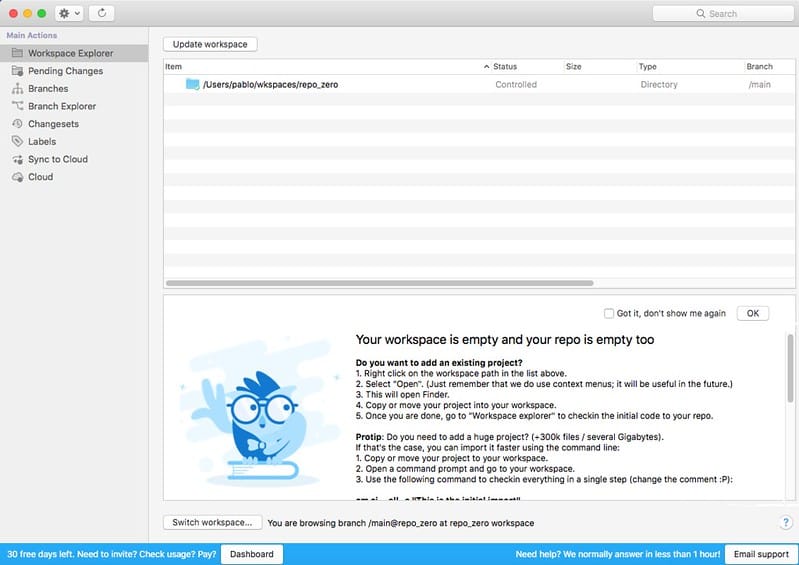Toggle sort arrow in Item column
The image size is (799, 565).
click(486, 67)
